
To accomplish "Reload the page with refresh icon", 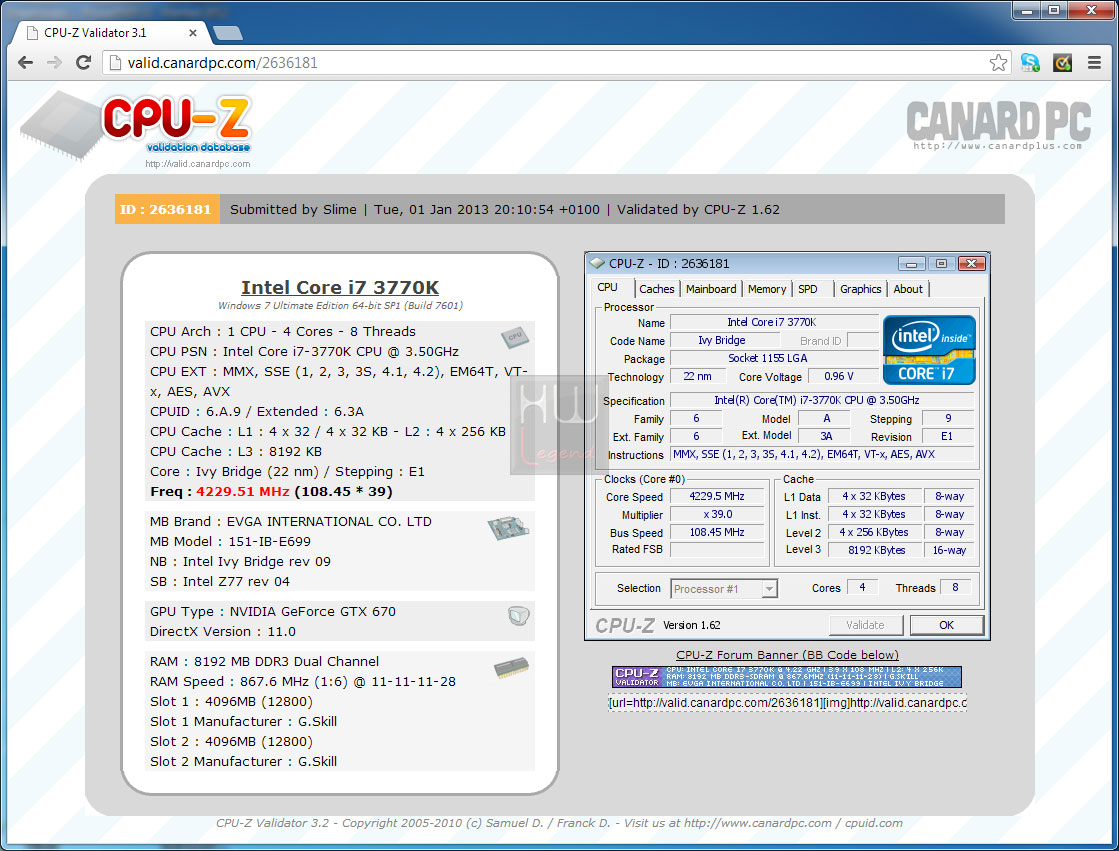I will click(83, 63).
